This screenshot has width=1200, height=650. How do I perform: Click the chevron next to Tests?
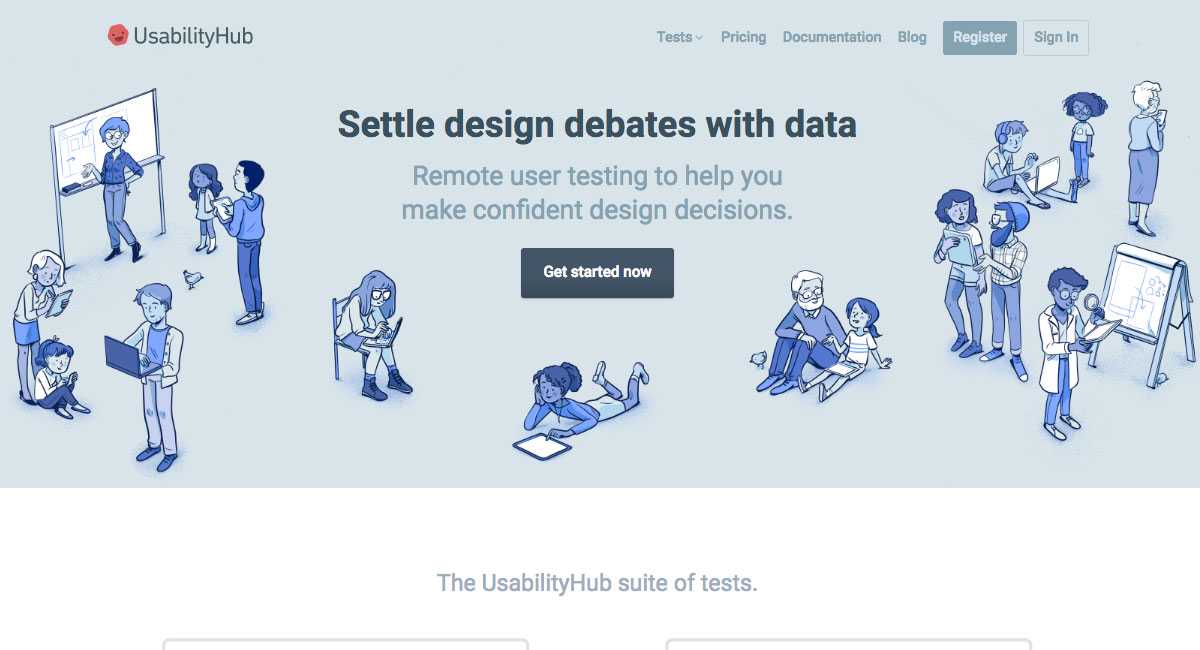point(699,38)
